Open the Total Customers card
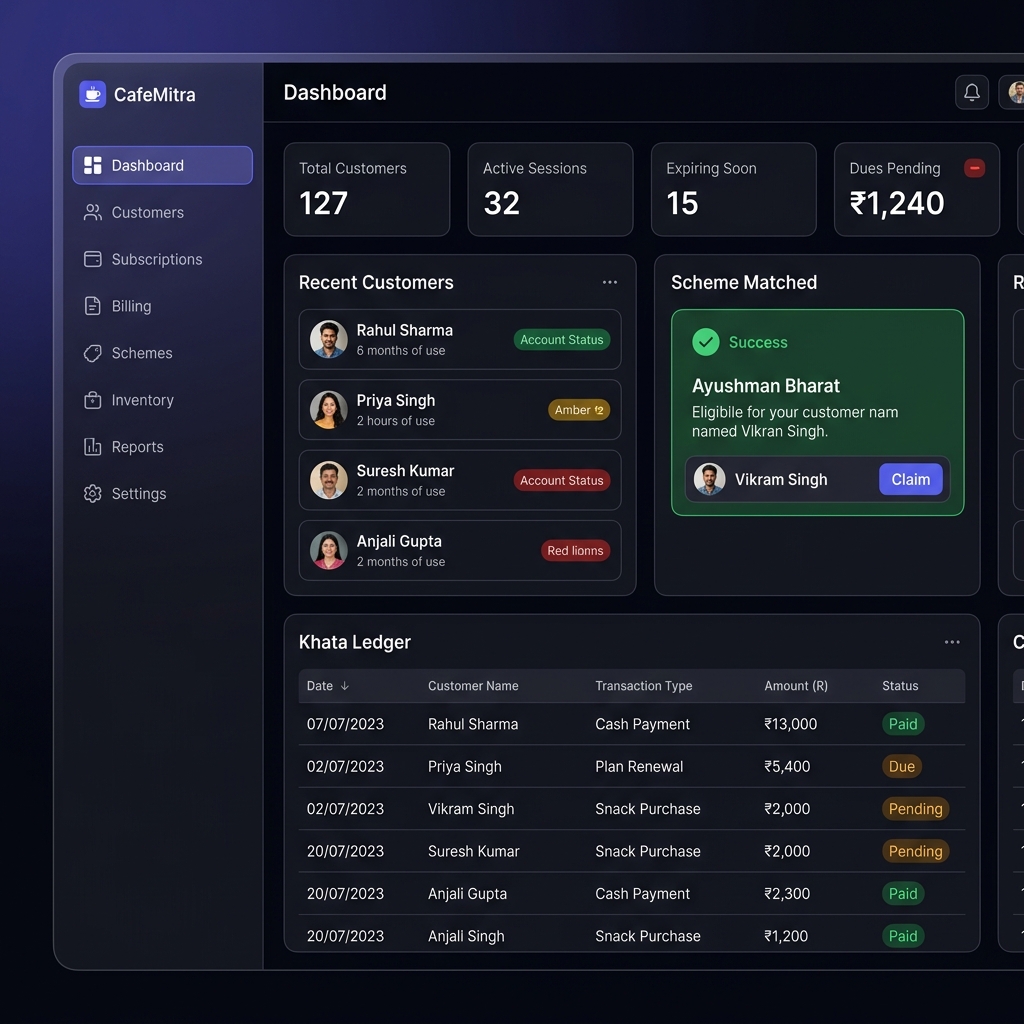The image size is (1024, 1024). [x=367, y=189]
